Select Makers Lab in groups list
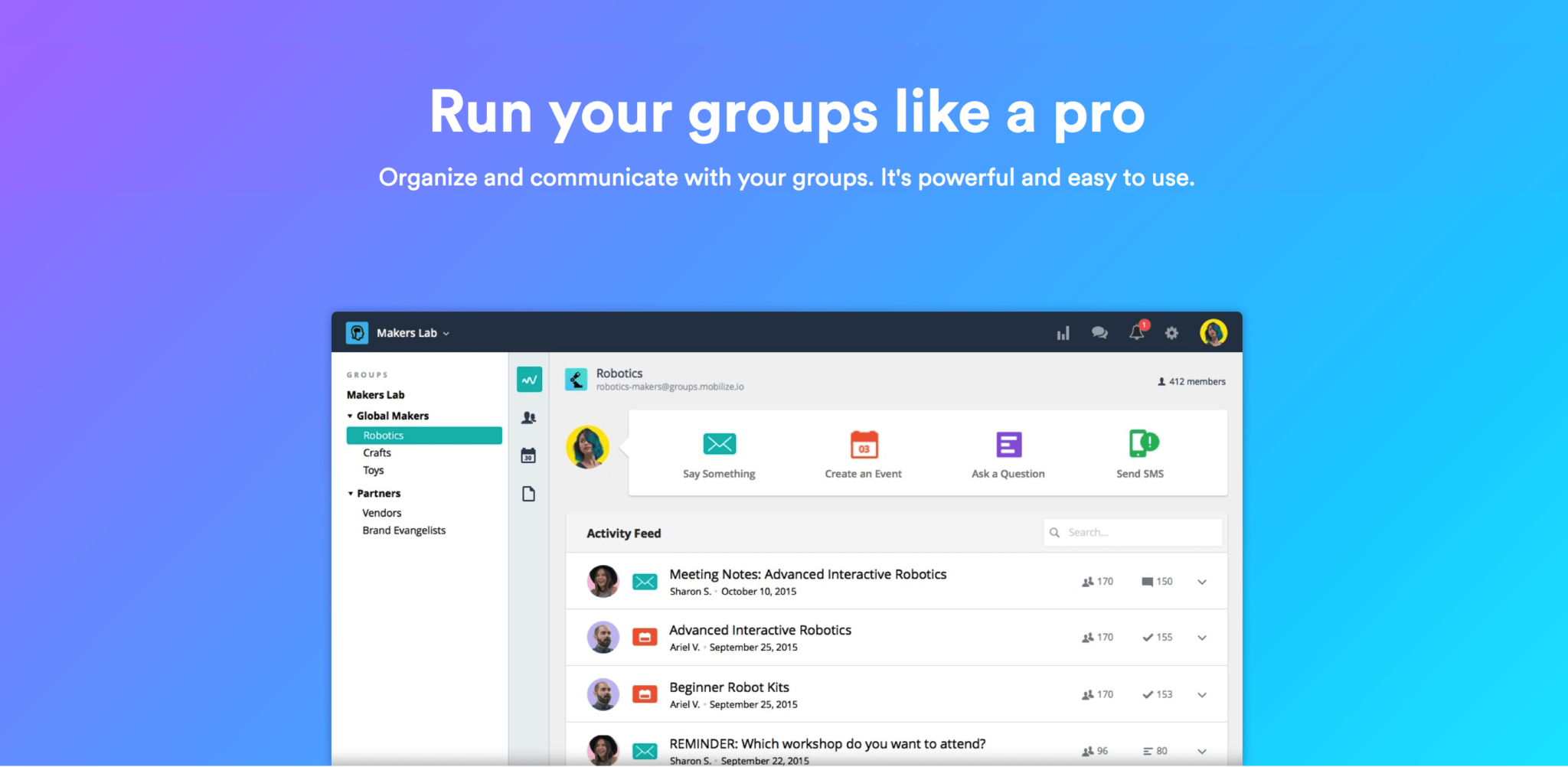Screen dimensions: 1568x767 tap(376, 395)
